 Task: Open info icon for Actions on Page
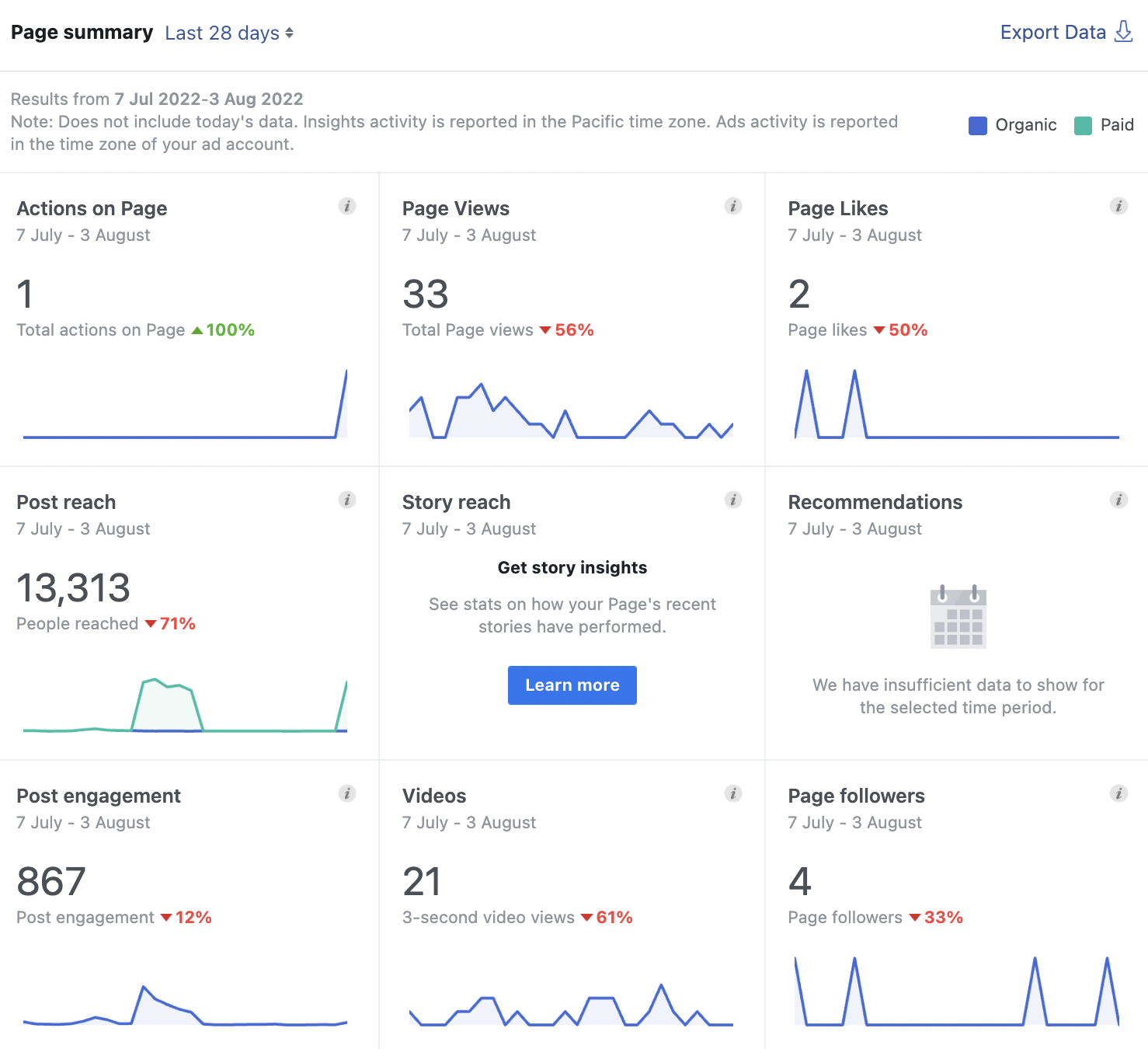[x=347, y=206]
